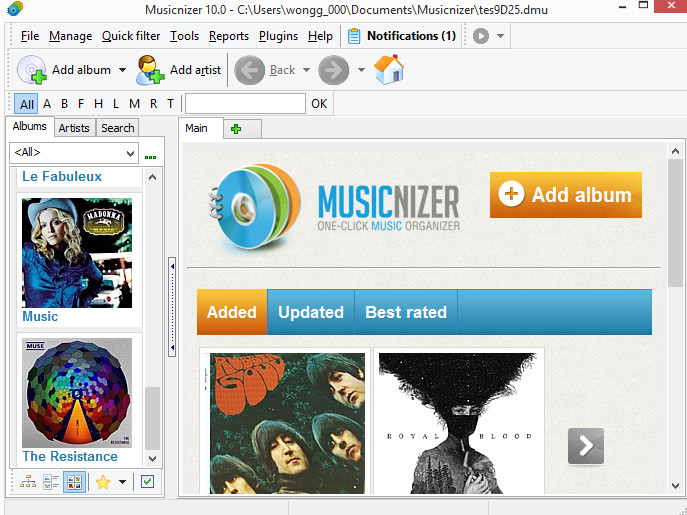The width and height of the screenshot is (687, 515).
Task: Open the Tools menu
Action: click(184, 36)
